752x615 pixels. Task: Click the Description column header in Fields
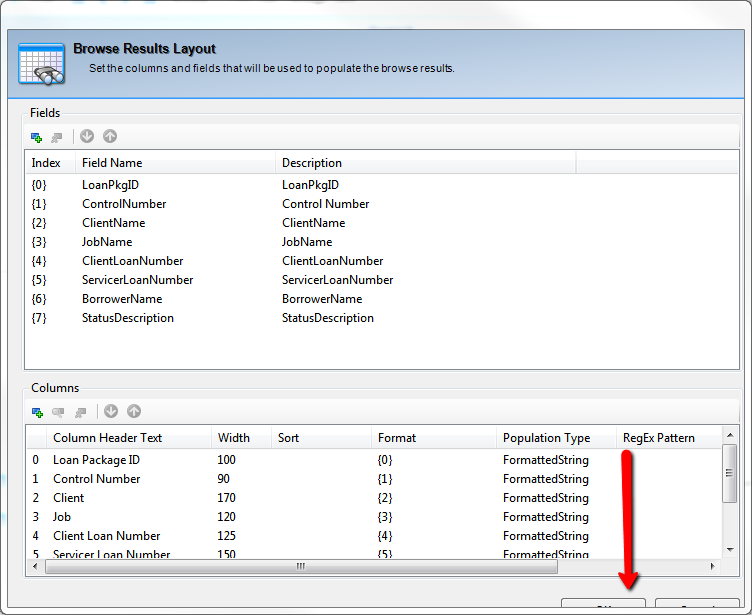tap(311, 163)
